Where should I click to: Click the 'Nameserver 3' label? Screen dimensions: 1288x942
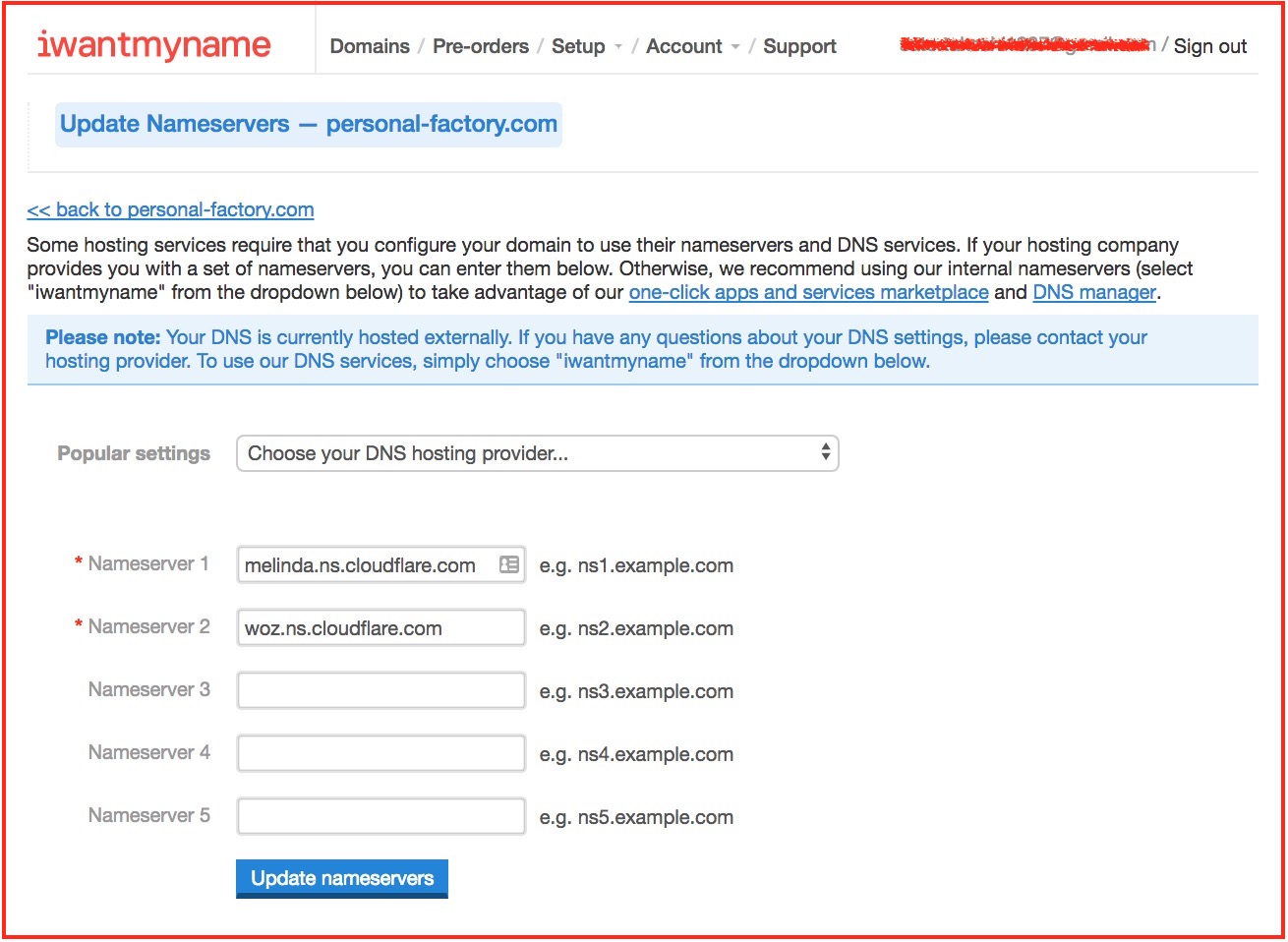coord(148,689)
